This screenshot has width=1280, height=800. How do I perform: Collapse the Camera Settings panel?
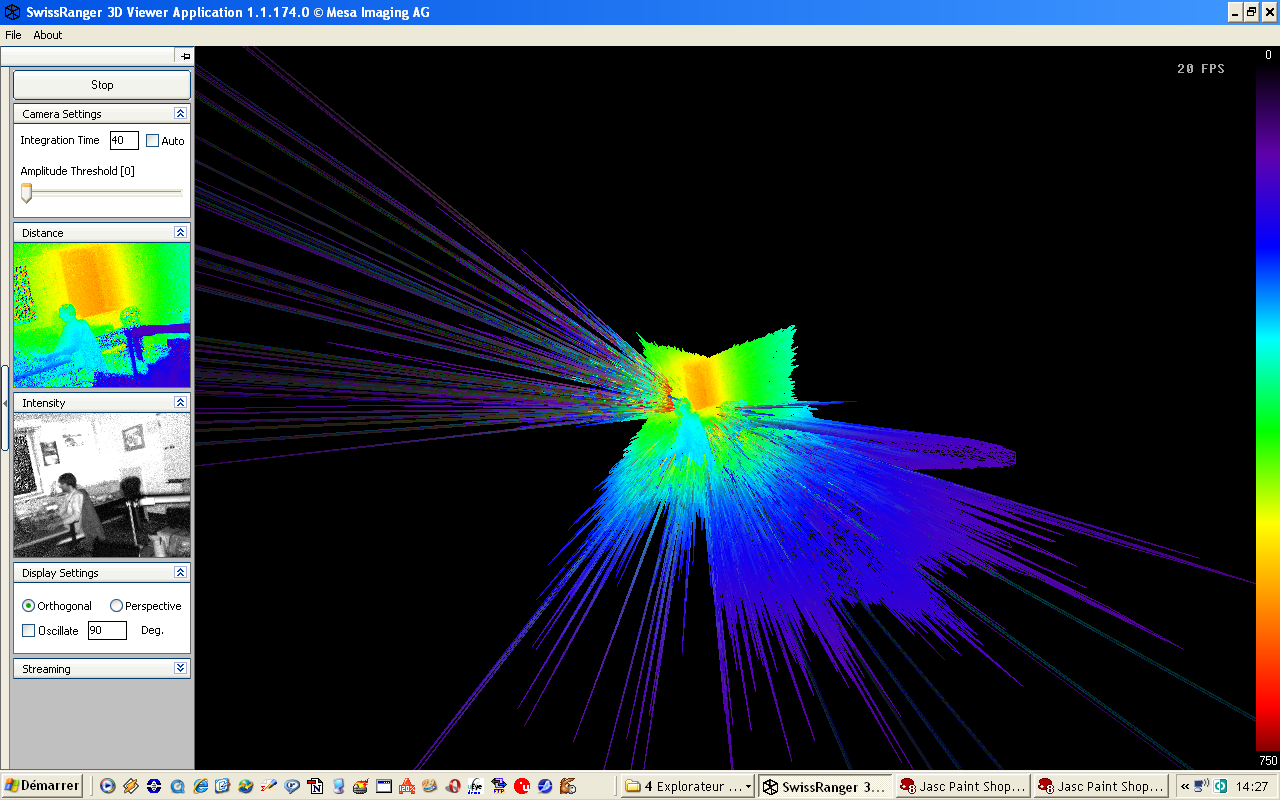coord(181,114)
